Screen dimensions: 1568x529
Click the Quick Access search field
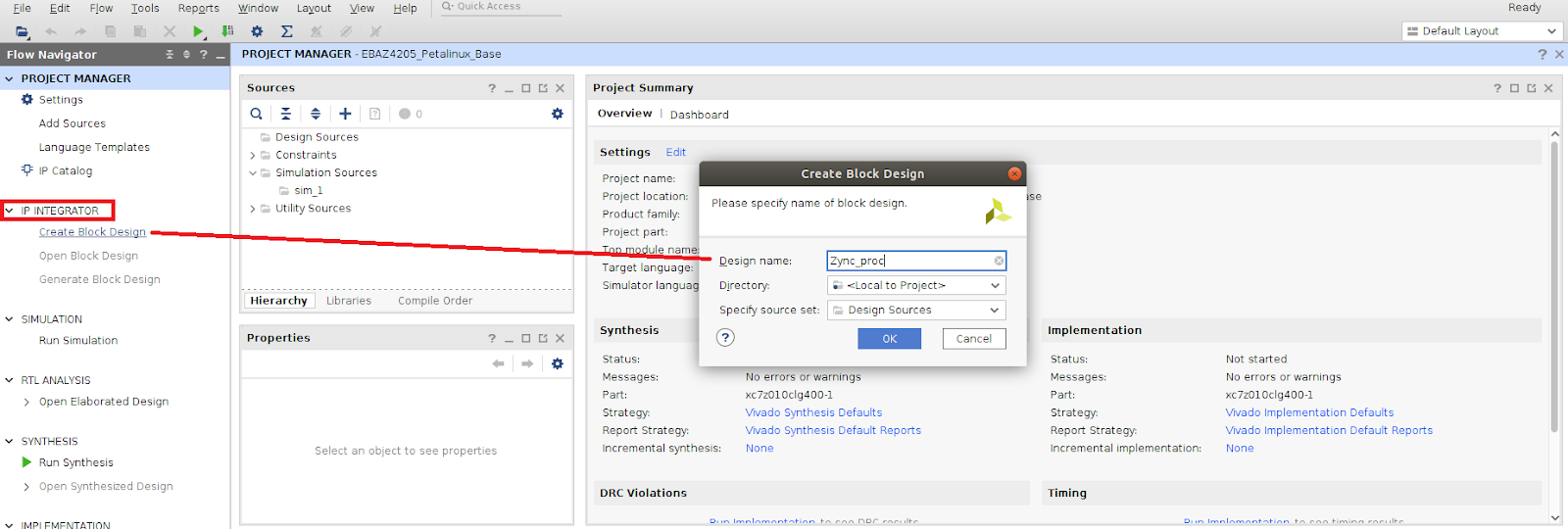(x=500, y=7)
